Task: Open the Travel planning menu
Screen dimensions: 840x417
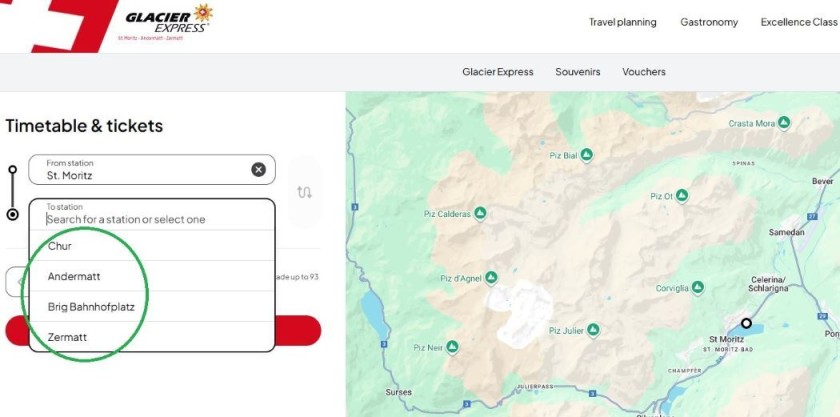Action: tap(622, 22)
